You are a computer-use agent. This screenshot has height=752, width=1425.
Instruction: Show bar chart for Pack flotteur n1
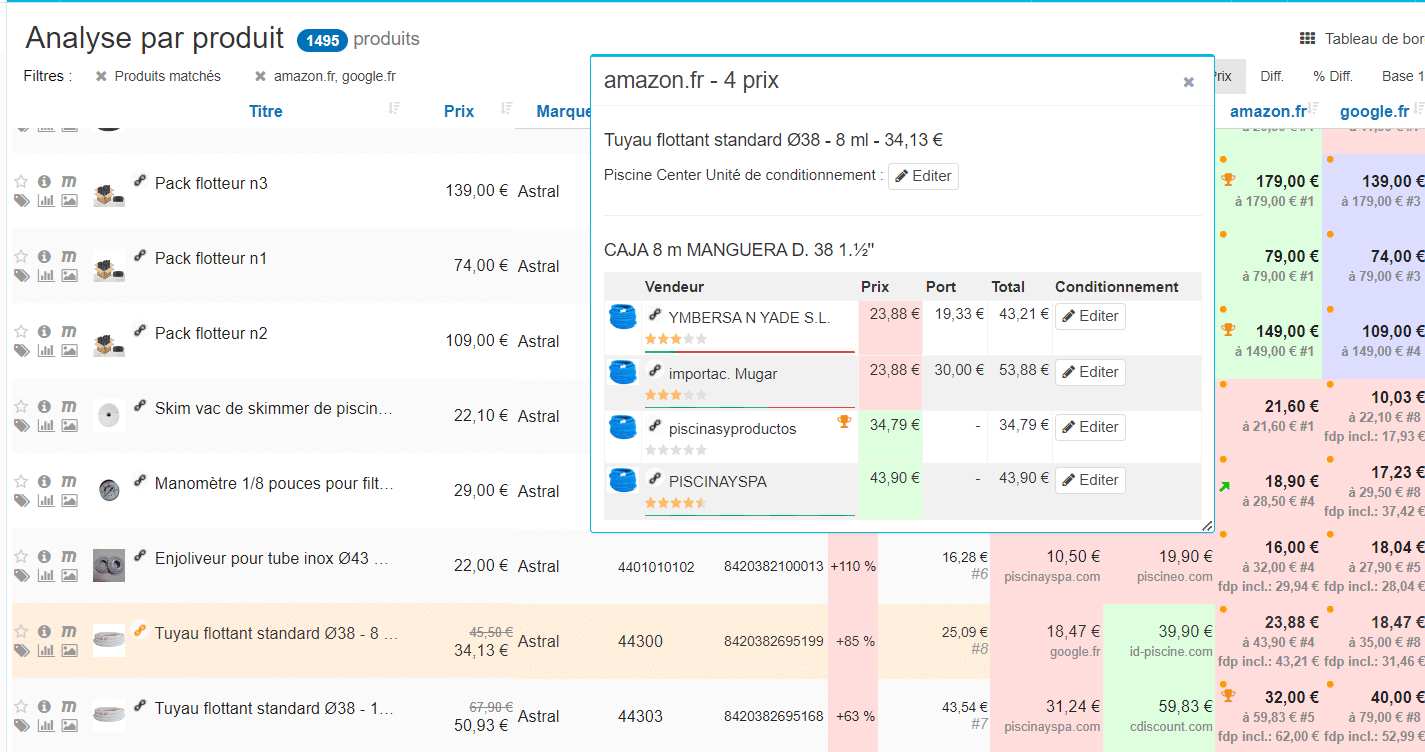(45, 275)
